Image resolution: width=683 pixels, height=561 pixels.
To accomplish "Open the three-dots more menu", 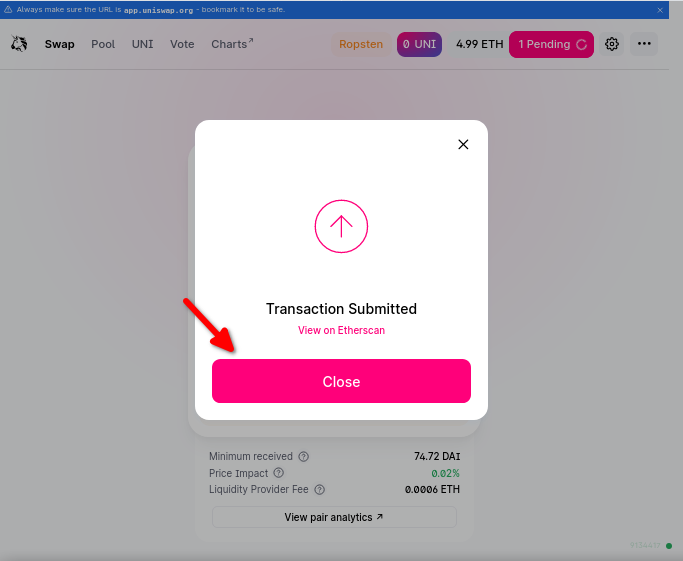I will [x=644, y=44].
